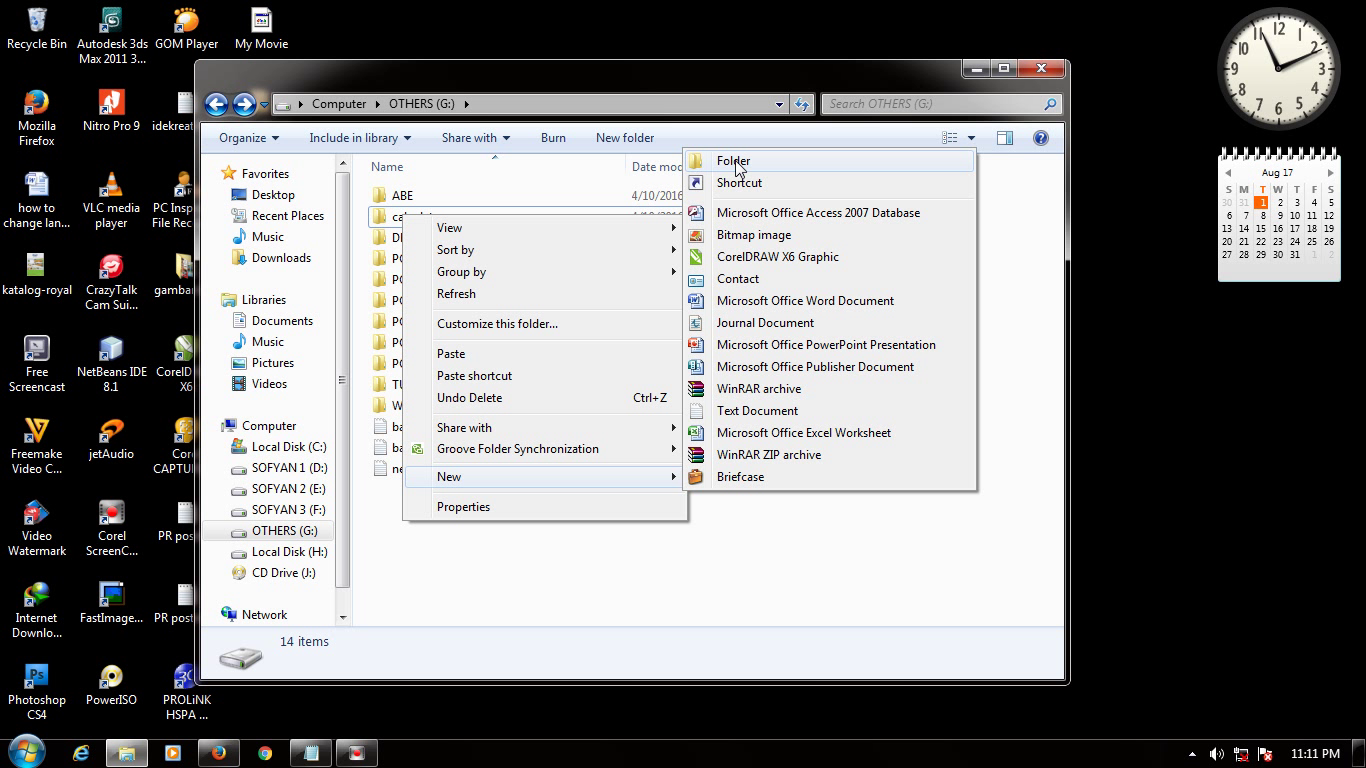The width and height of the screenshot is (1366, 768).
Task: Expand View submenu in context menu
Action: click(x=546, y=228)
